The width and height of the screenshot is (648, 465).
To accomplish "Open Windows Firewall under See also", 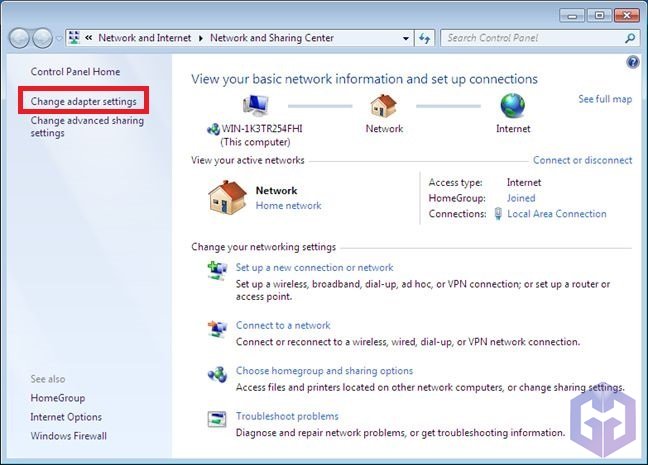I will (x=69, y=436).
